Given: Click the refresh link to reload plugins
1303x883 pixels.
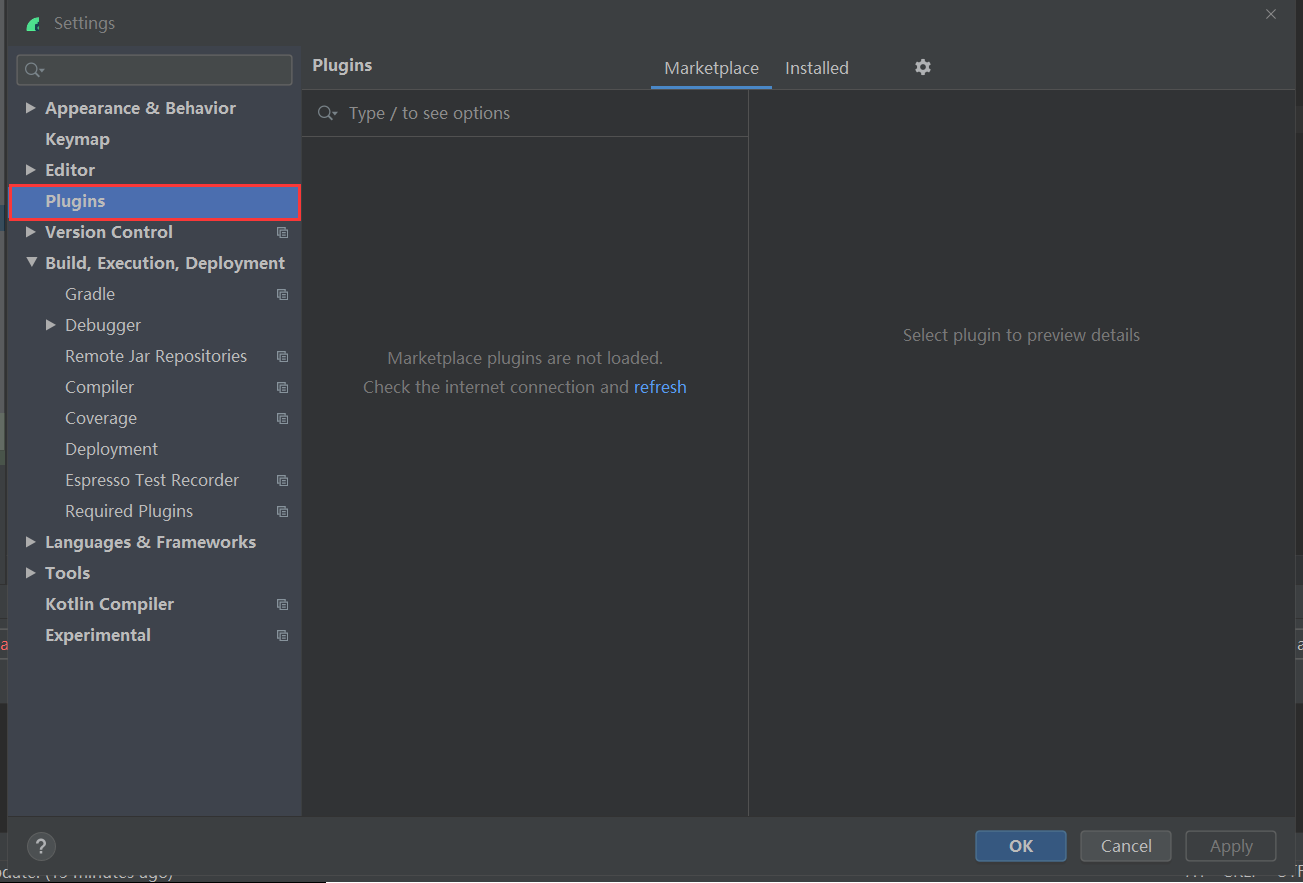Looking at the screenshot, I should 660,387.
